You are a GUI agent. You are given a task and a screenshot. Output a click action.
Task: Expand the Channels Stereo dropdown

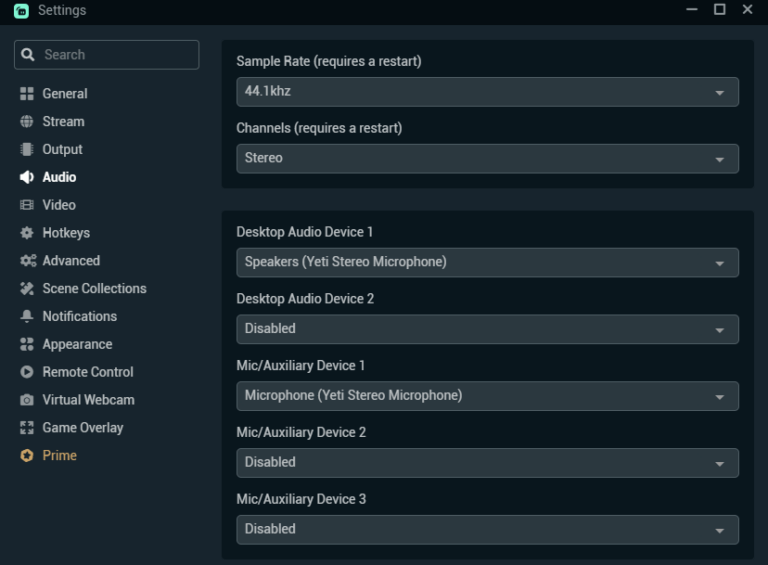487,158
